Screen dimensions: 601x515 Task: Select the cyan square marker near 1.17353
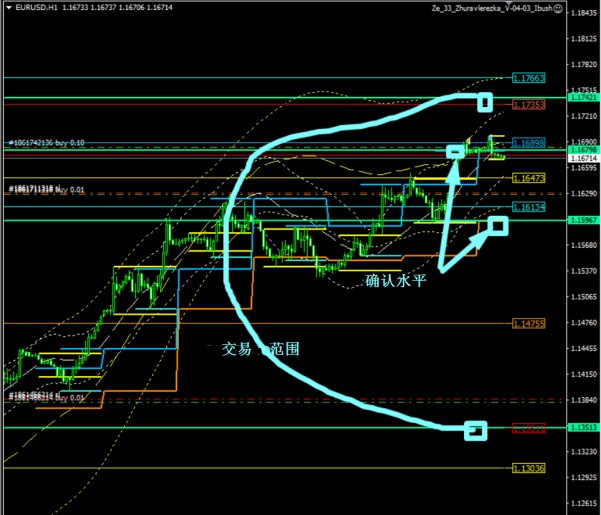point(486,101)
